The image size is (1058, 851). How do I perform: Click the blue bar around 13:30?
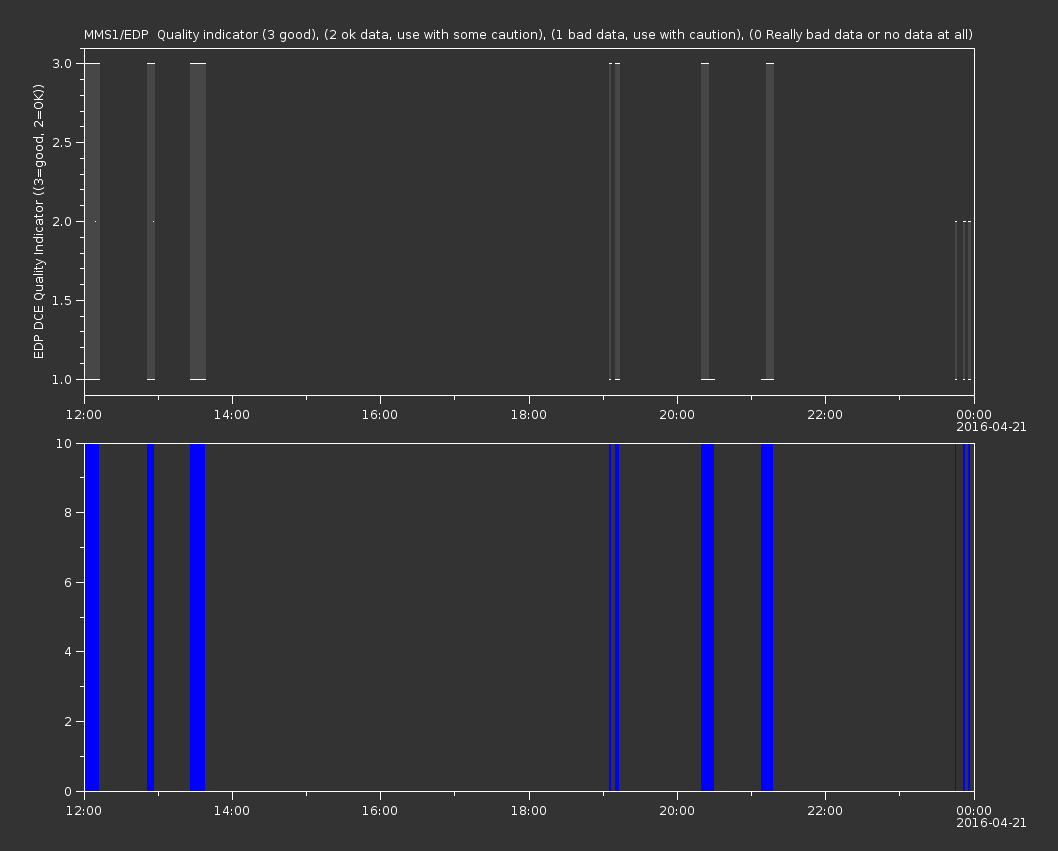click(x=197, y=617)
